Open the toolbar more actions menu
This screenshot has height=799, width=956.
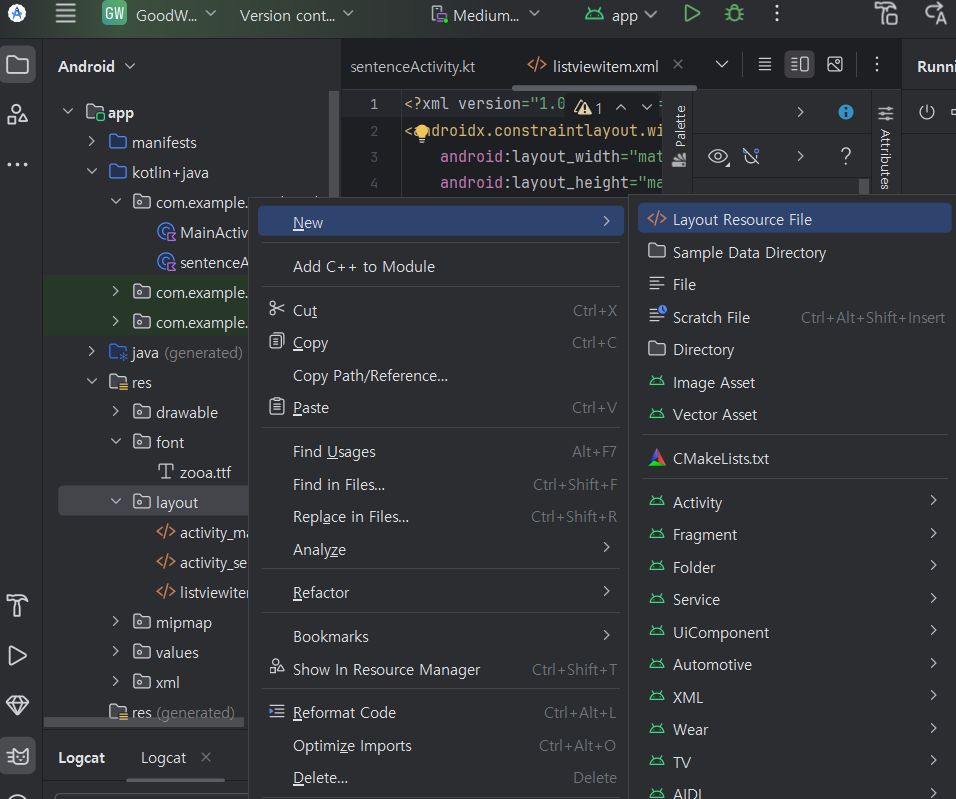777,13
